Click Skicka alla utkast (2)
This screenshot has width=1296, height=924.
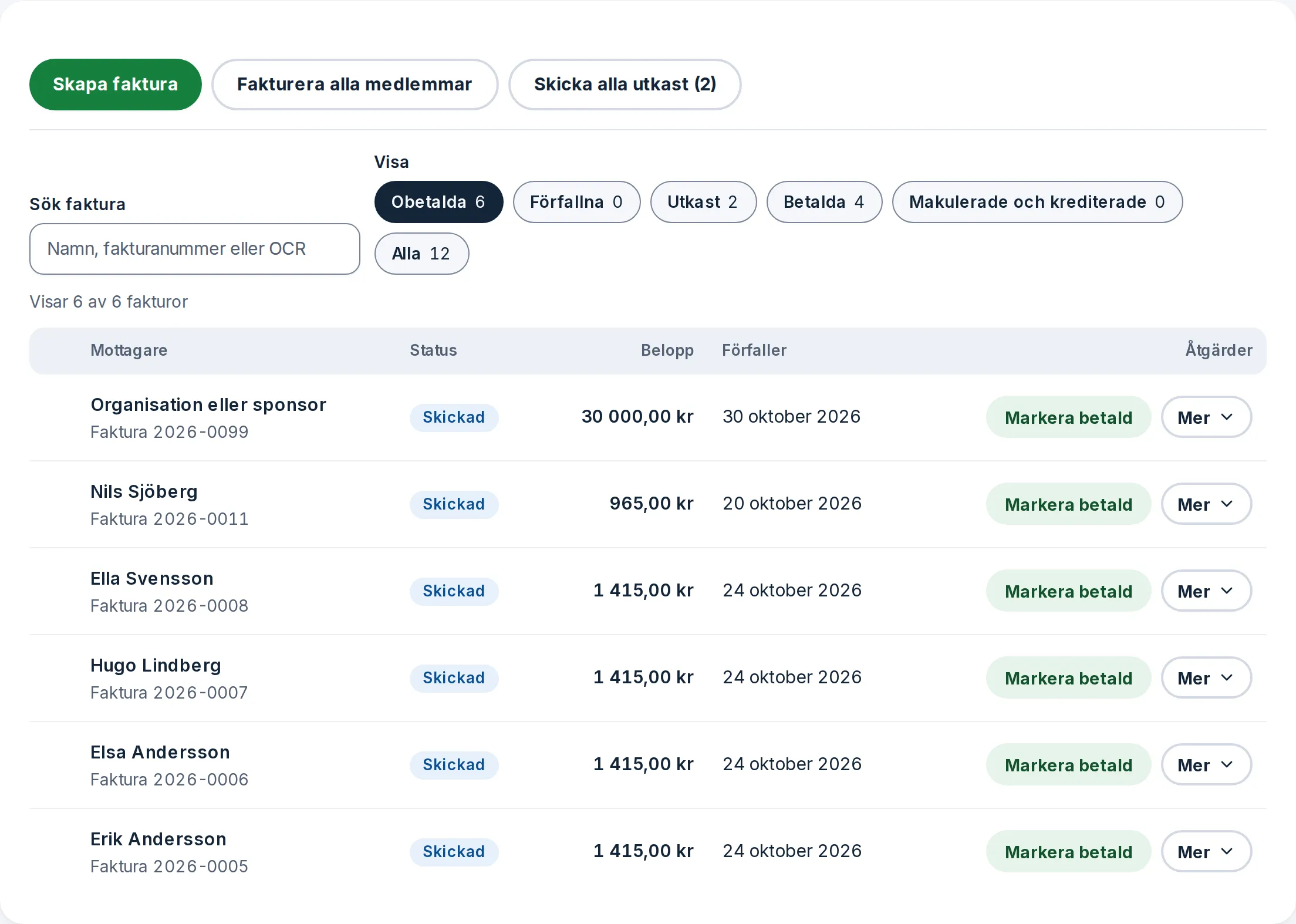pyautogui.click(x=625, y=85)
